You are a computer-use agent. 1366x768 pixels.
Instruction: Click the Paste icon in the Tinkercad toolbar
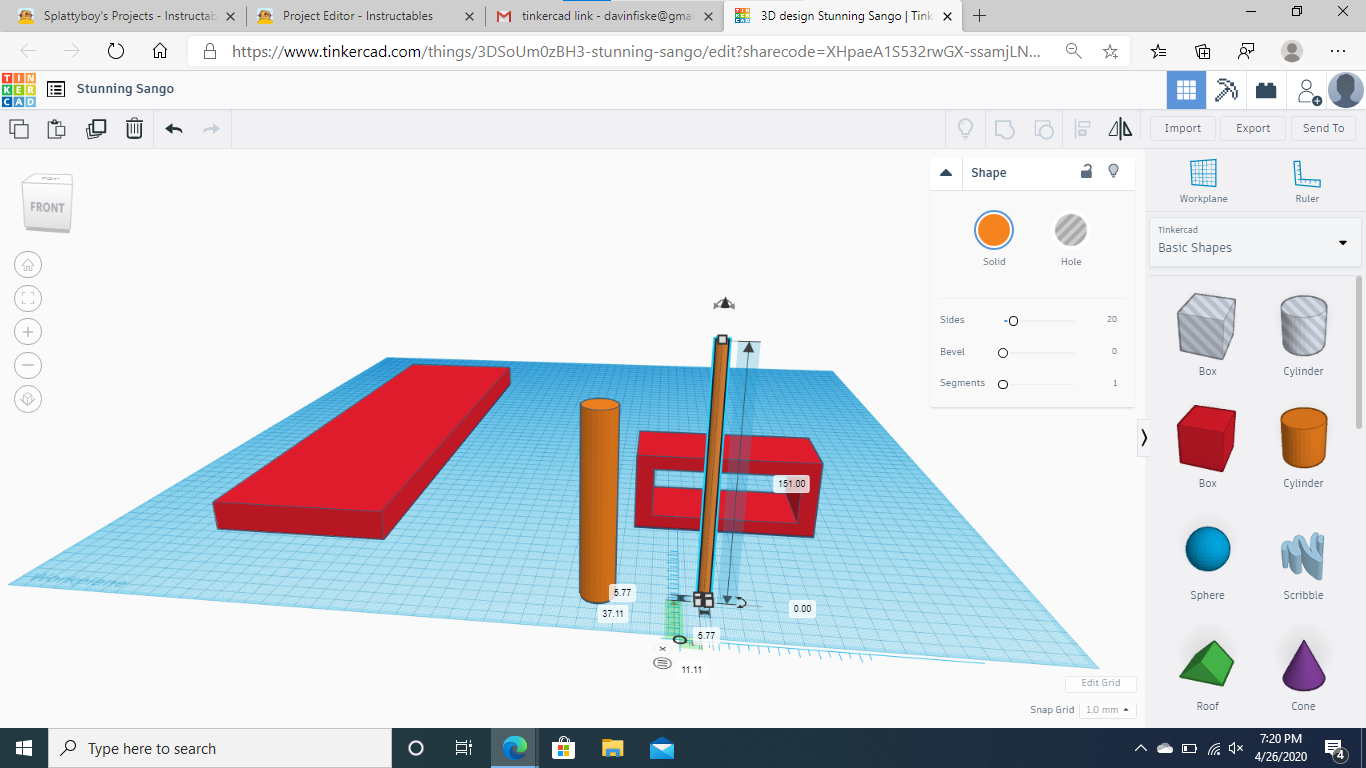(x=57, y=128)
